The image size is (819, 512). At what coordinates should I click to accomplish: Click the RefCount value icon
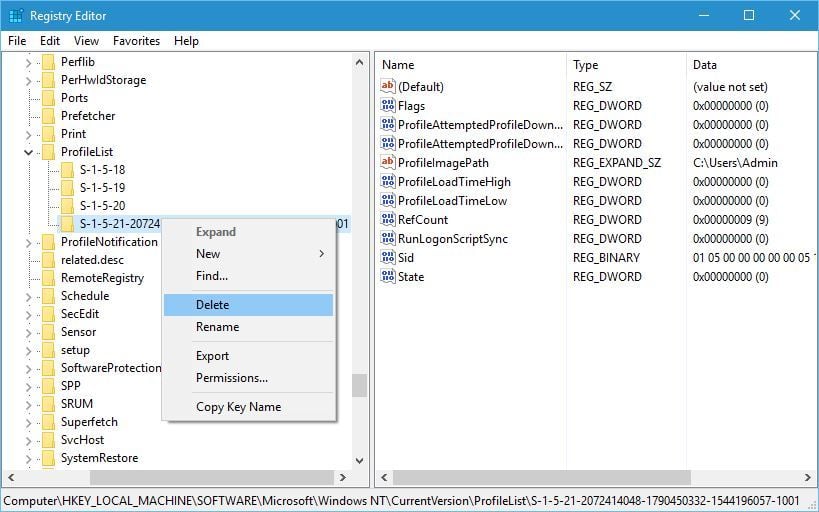point(388,219)
